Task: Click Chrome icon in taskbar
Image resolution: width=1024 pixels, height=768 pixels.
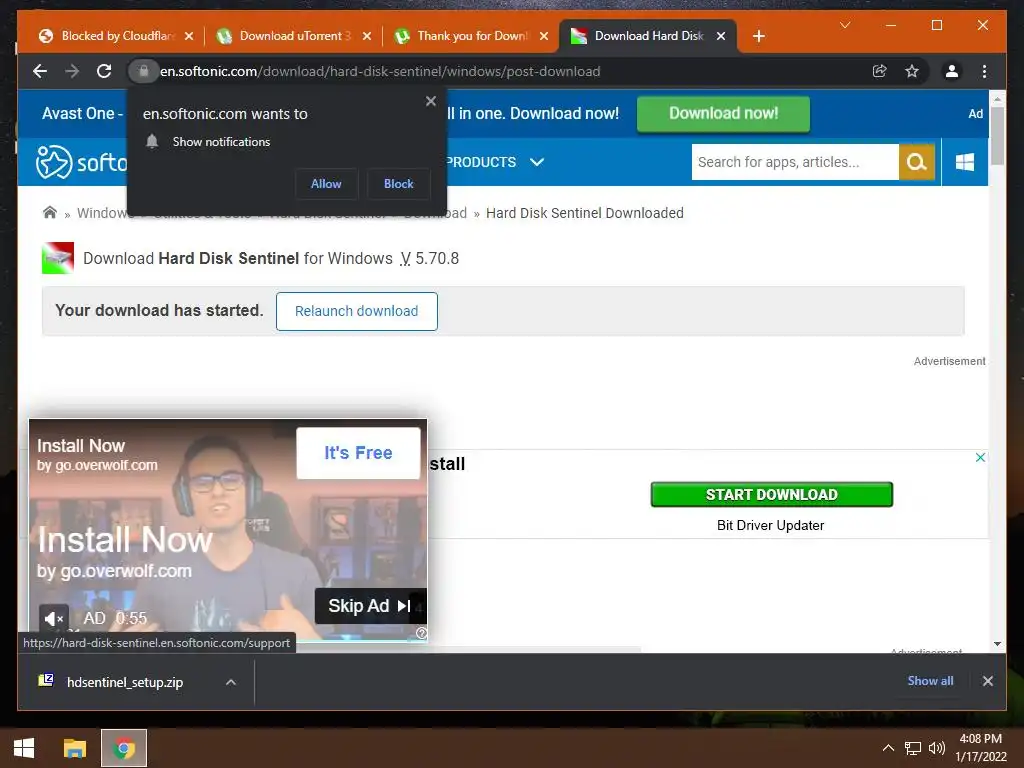Action: point(123,748)
